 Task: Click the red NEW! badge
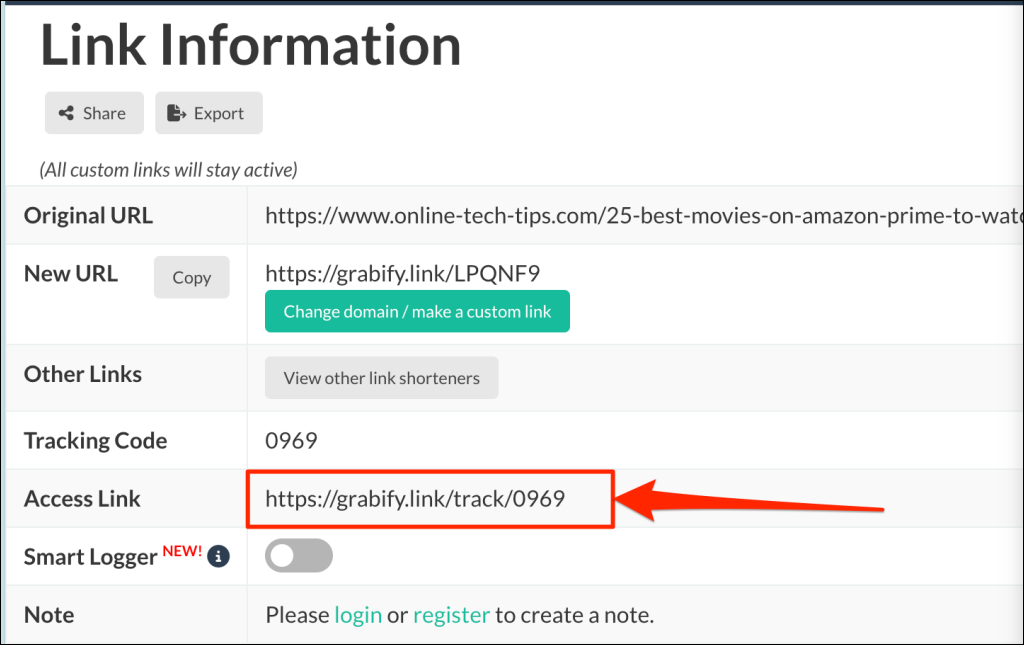(182, 550)
